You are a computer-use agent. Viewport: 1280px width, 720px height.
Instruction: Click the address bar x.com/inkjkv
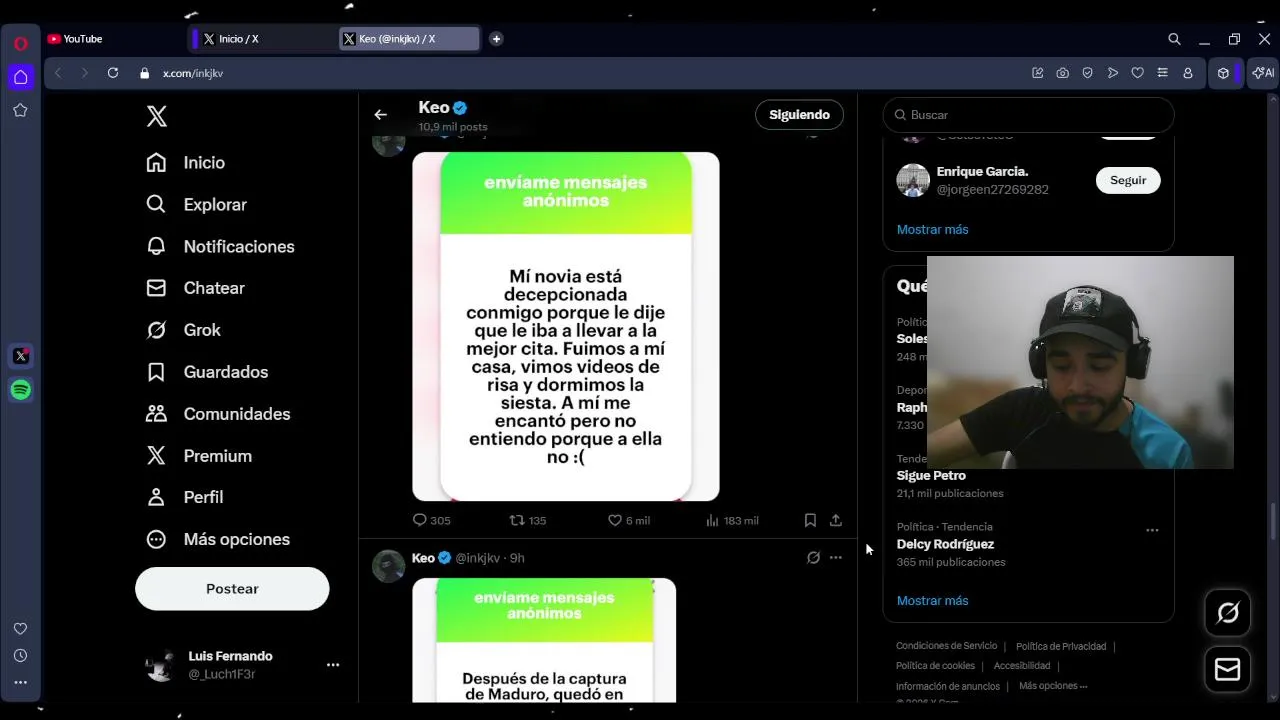coord(193,73)
